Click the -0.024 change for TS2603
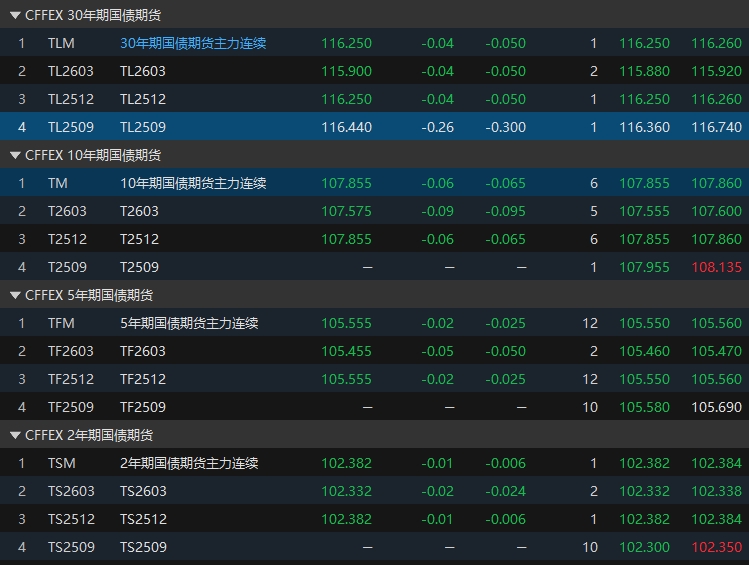The height and width of the screenshot is (565, 749). tap(505, 491)
